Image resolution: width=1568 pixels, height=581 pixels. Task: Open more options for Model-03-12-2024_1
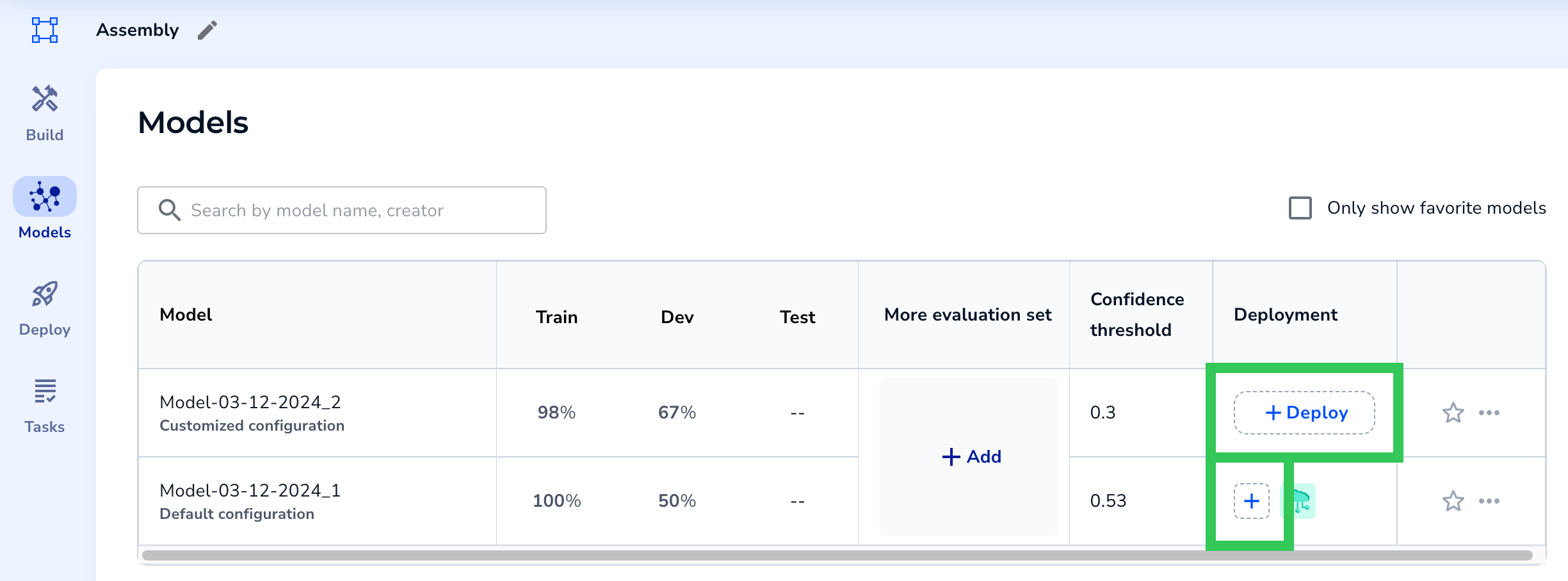(1489, 501)
